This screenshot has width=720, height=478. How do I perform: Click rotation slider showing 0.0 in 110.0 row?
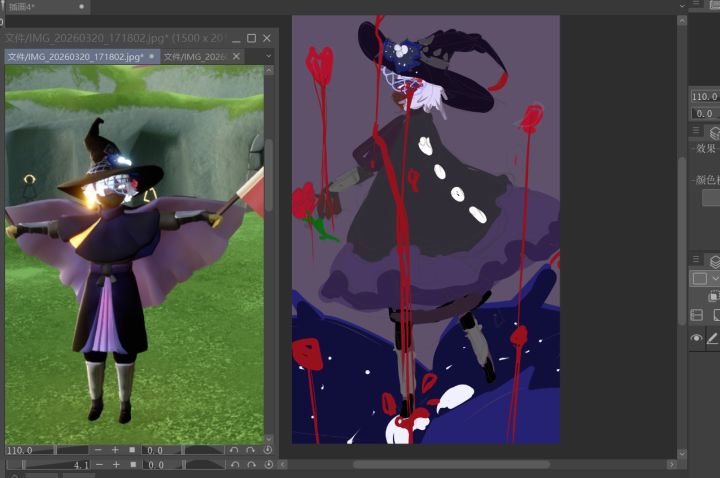[x=183, y=450]
